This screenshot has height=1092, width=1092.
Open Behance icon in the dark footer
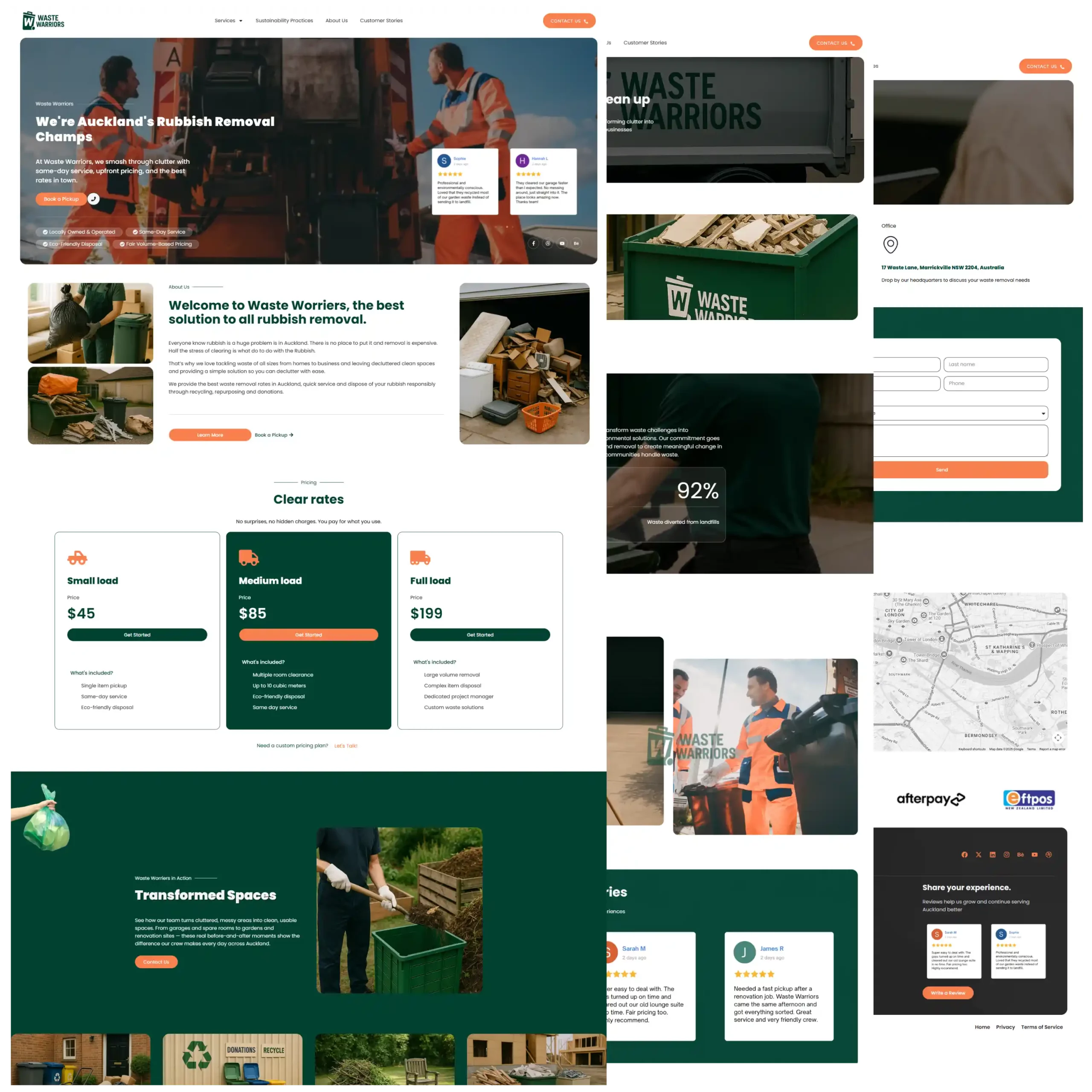click(1020, 854)
